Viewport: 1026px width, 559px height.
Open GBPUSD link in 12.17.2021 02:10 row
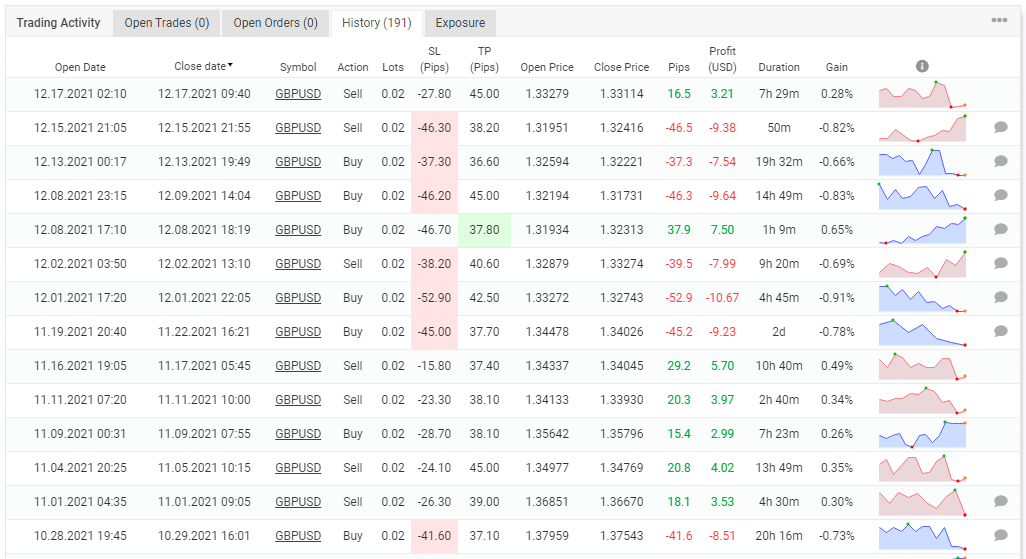(298, 94)
